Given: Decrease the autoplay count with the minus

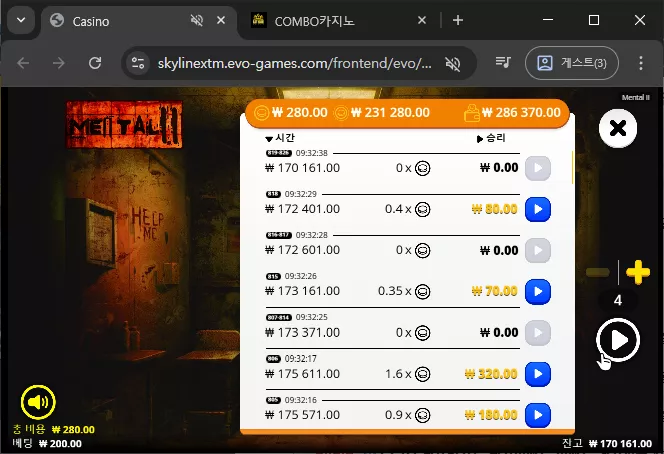Looking at the screenshot, I should click(x=598, y=272).
